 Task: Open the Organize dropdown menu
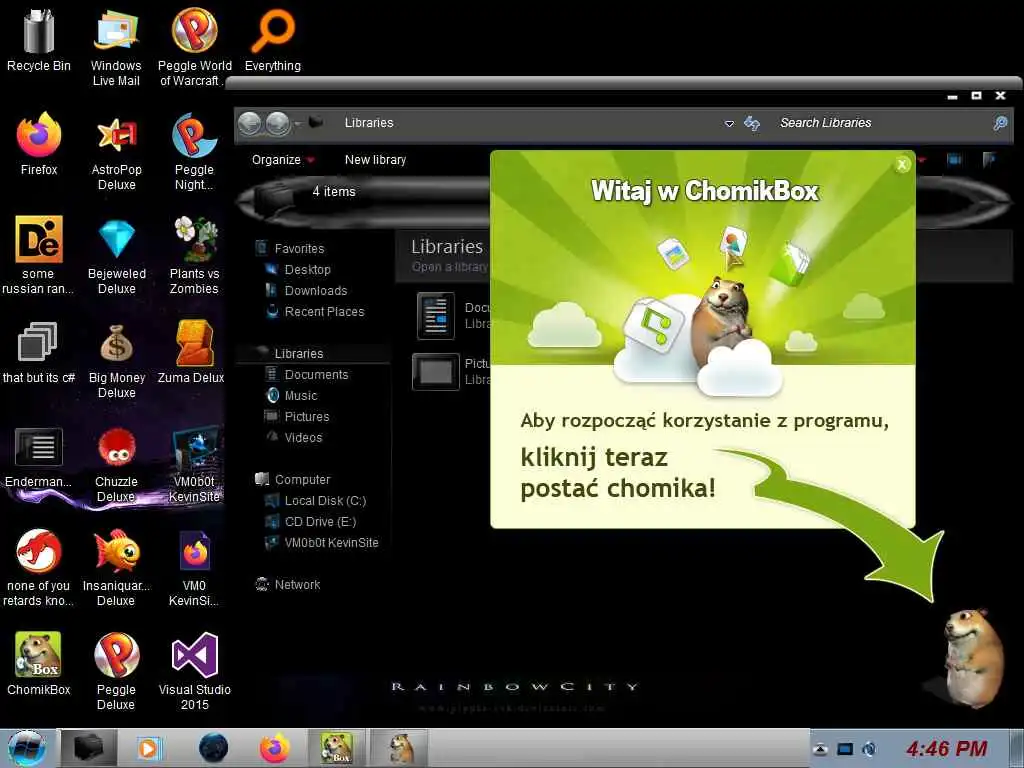(x=283, y=160)
